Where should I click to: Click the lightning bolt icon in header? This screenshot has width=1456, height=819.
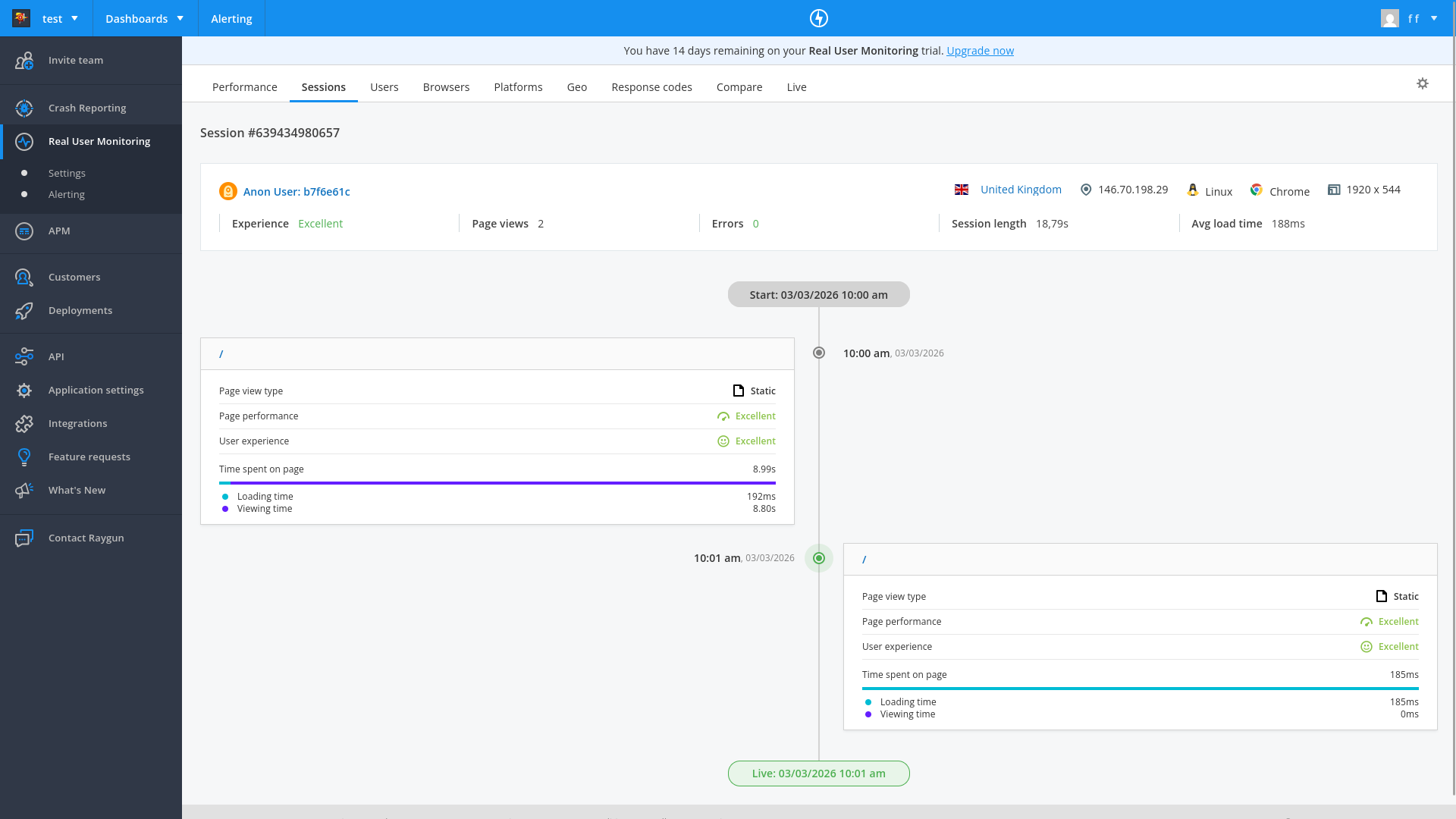tap(819, 18)
